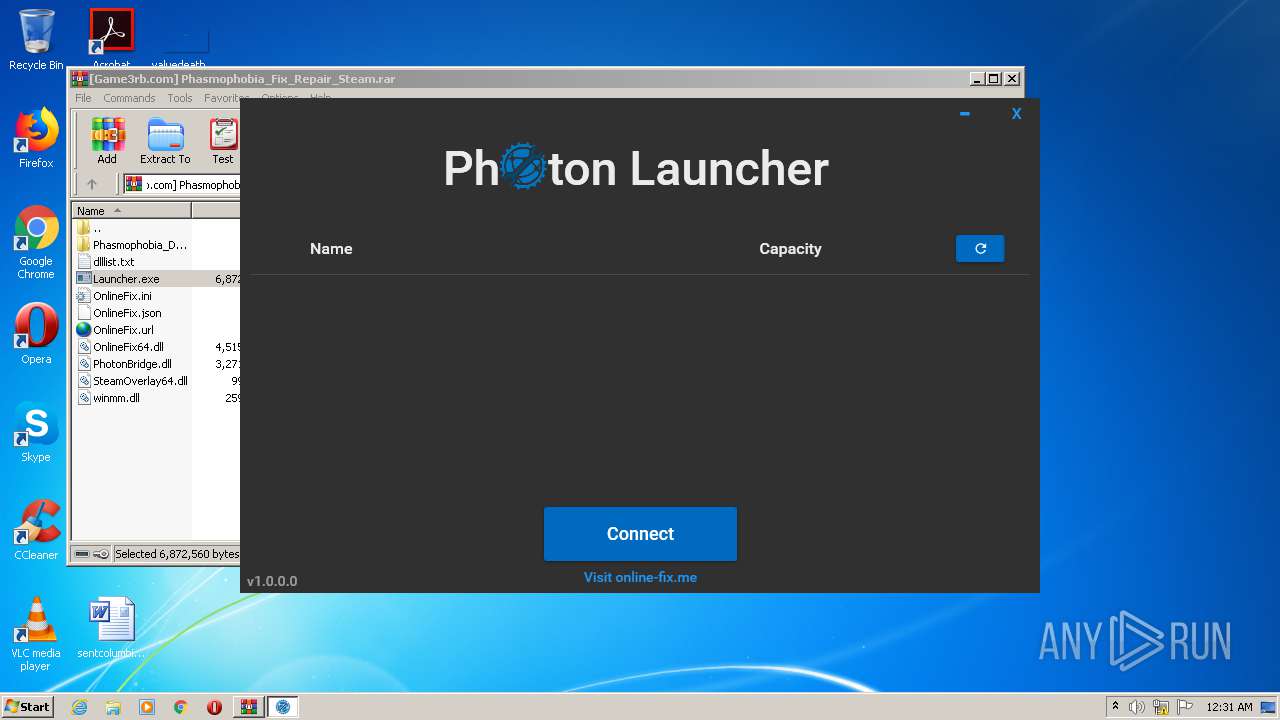Click the VLC media player desktop icon

pos(36,634)
